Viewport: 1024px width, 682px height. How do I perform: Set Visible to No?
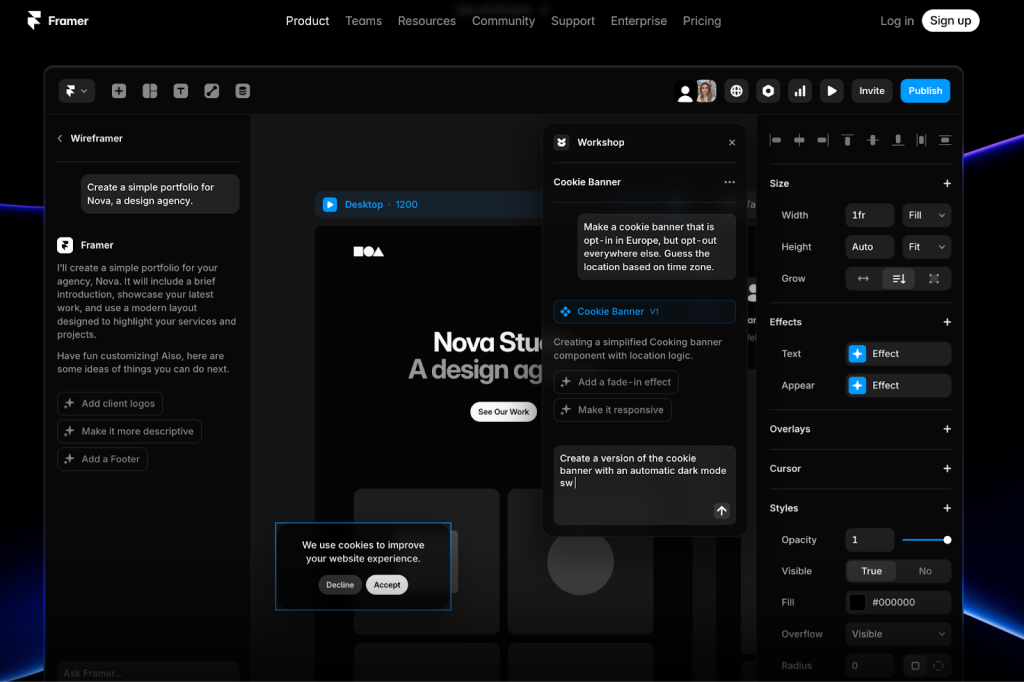pos(924,571)
